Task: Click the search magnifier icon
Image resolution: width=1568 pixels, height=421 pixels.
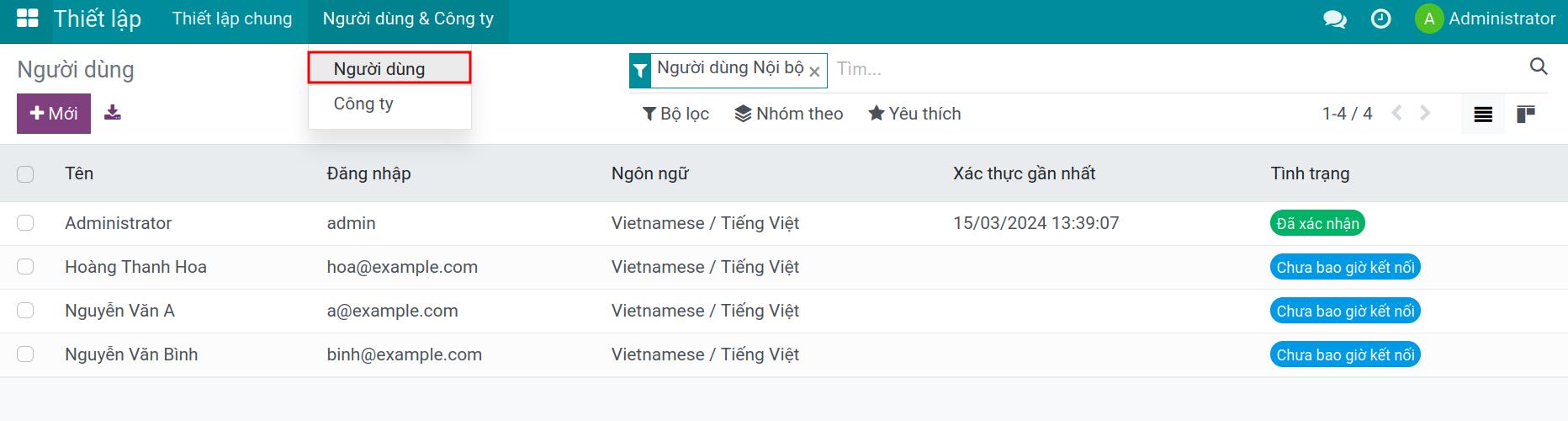Action: click(1539, 67)
